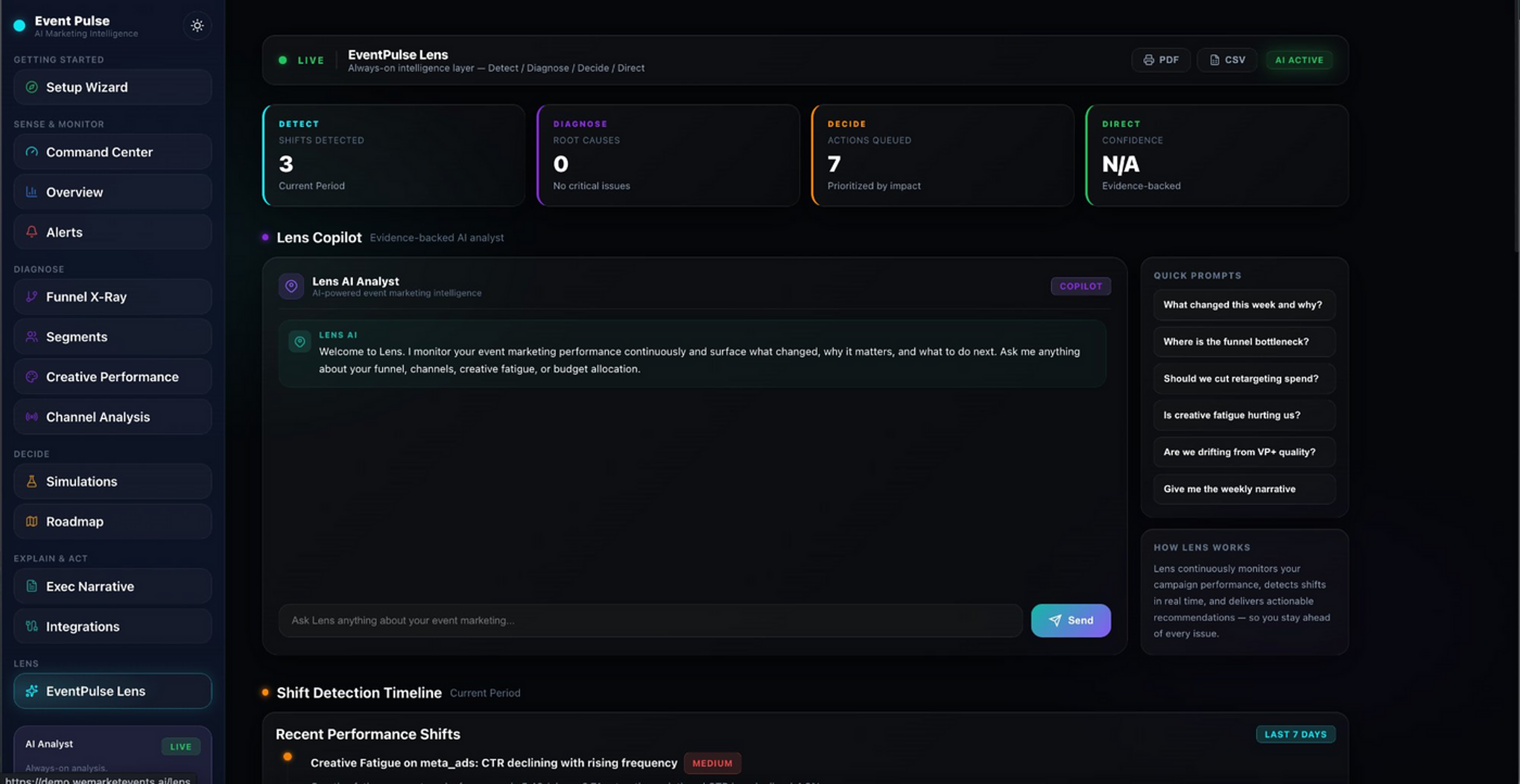Click the Setup Wizard compass icon
The image size is (1520, 784).
click(32, 87)
